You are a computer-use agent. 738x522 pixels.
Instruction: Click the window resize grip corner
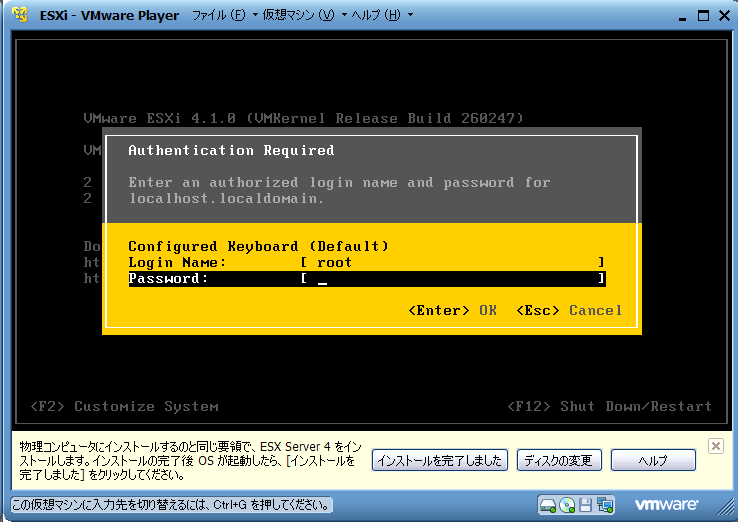[727, 507]
